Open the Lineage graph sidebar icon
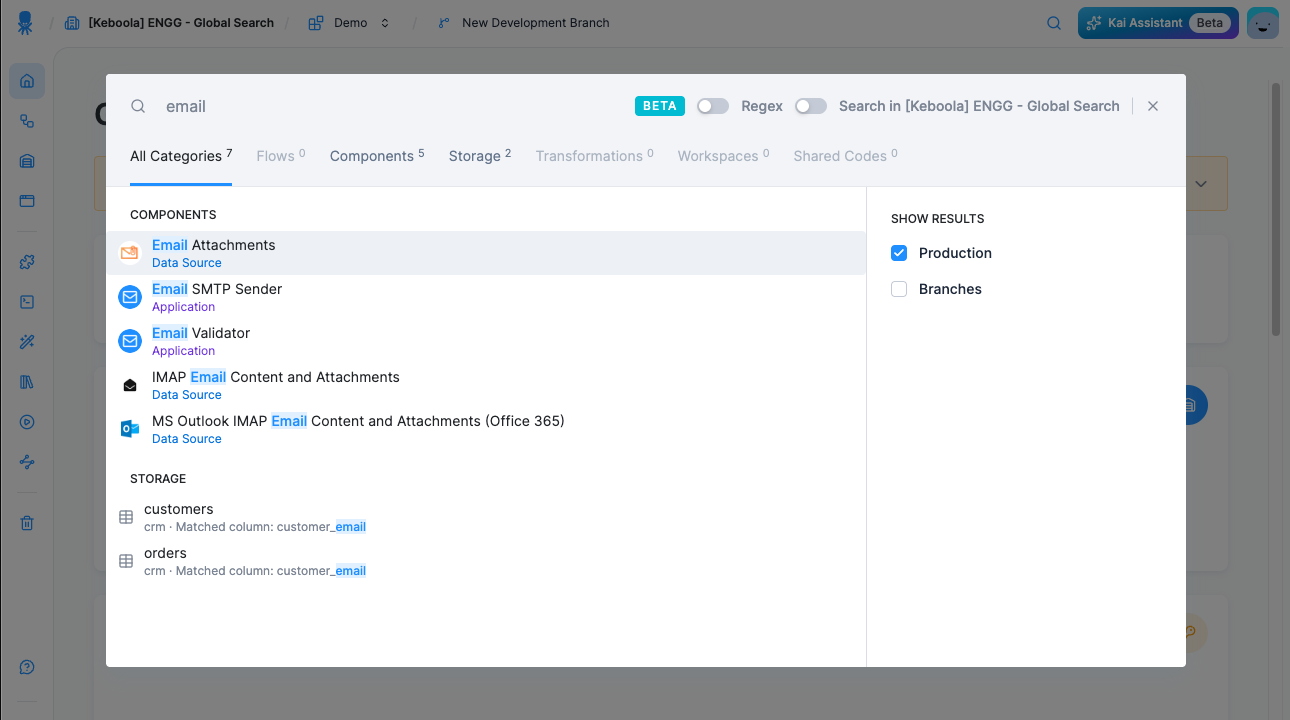The image size is (1290, 720). (27, 462)
